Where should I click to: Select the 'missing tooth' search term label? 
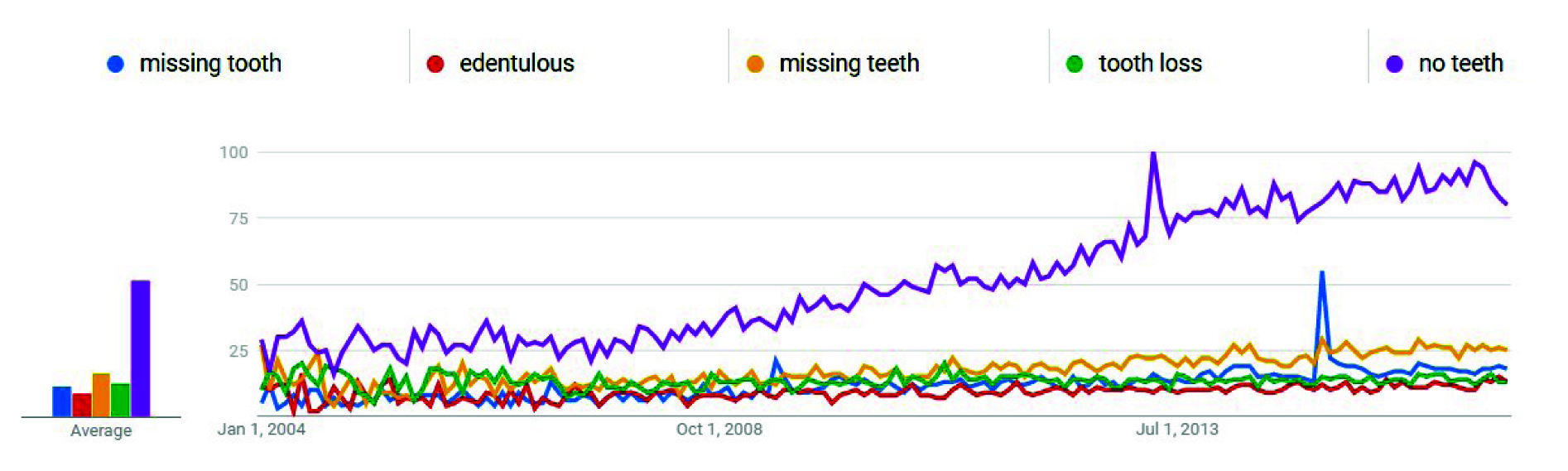[210, 64]
